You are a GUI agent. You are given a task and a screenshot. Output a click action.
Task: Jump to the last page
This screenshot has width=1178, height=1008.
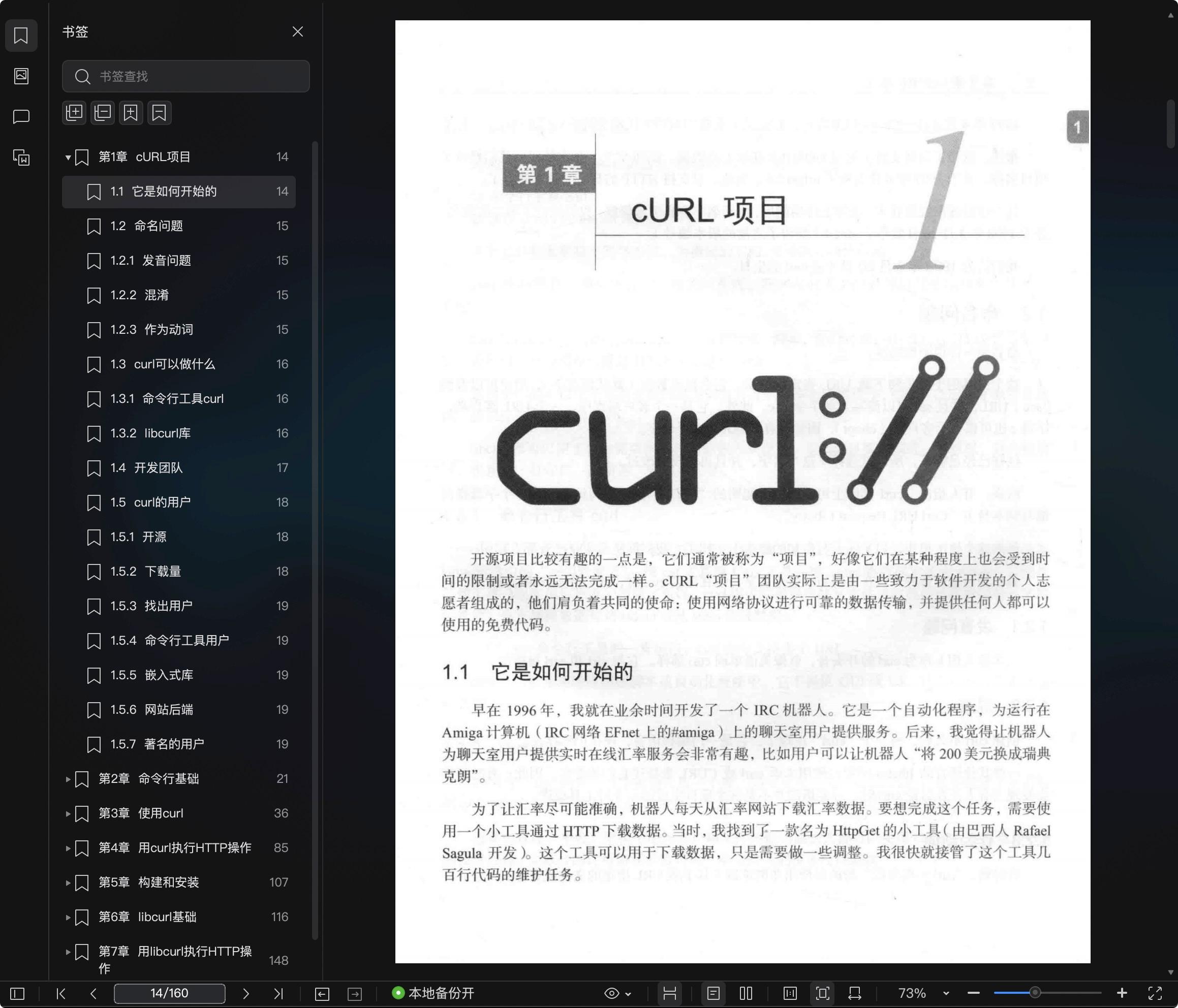(x=278, y=993)
